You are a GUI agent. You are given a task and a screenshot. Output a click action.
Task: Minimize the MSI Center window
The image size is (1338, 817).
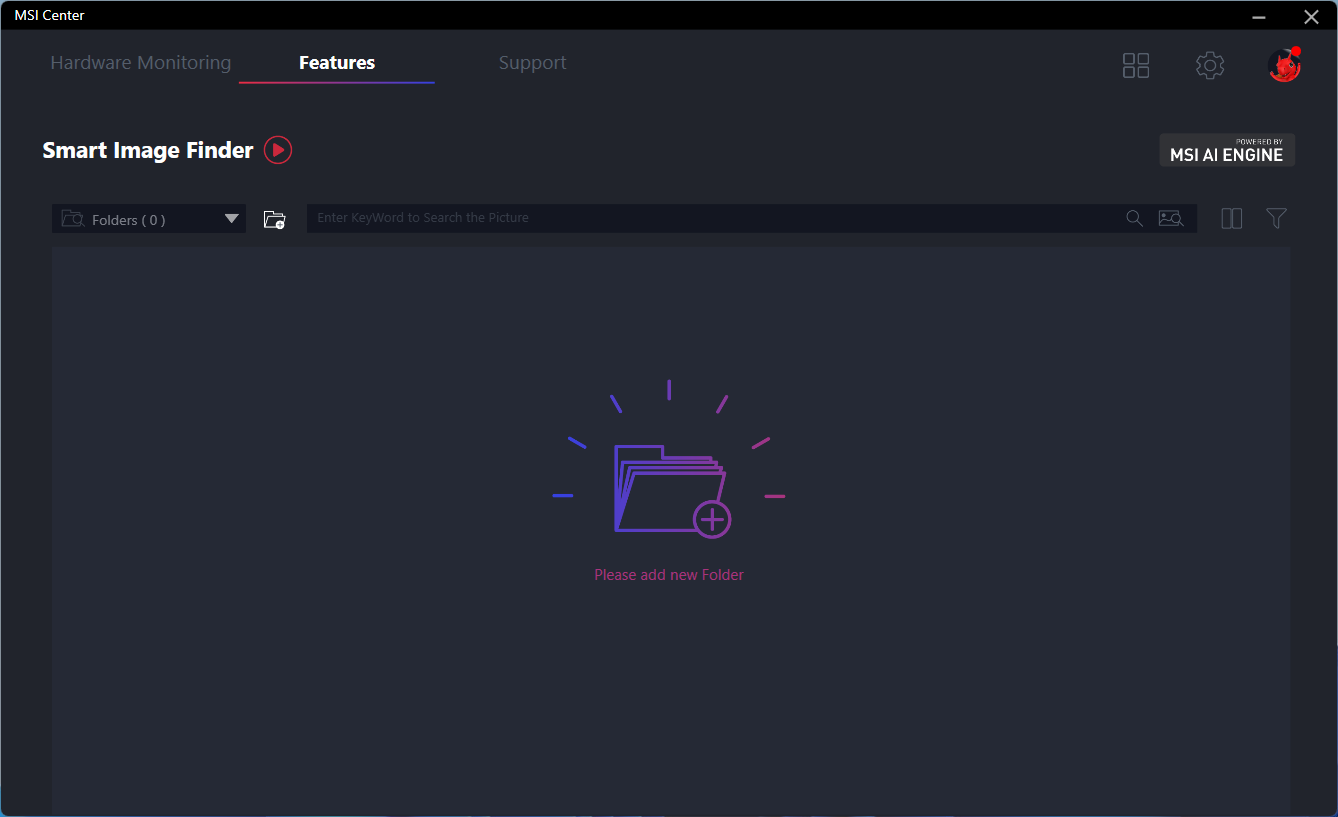point(1259,17)
